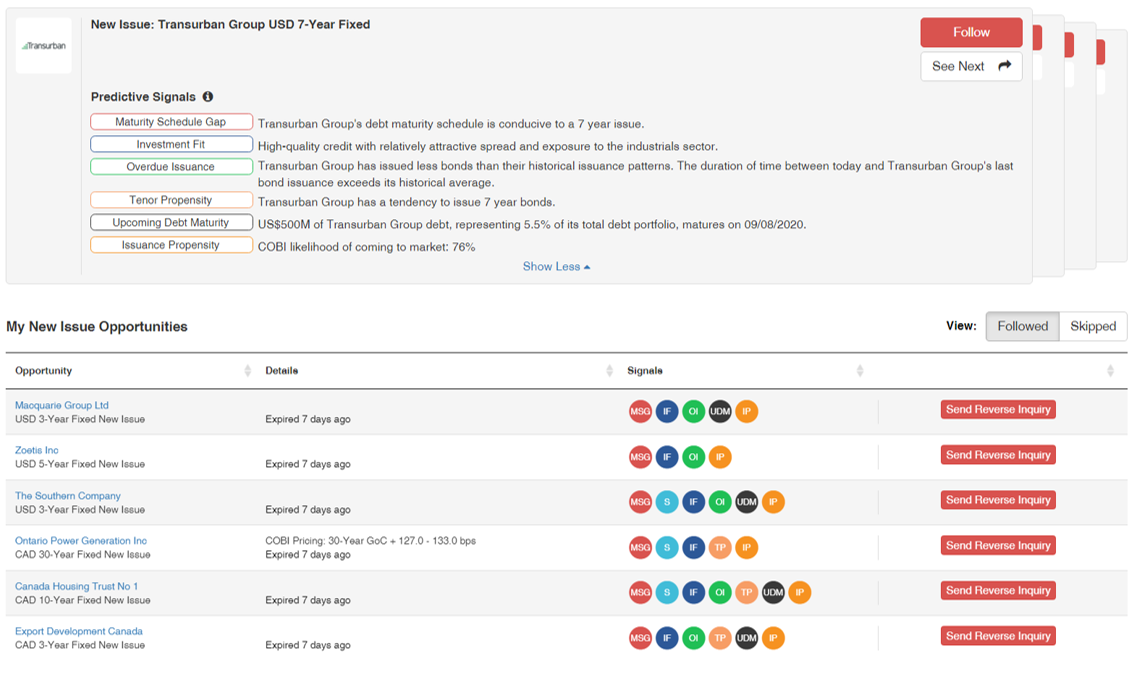Click OI signal icon in Macquarie Group row

tap(693, 412)
